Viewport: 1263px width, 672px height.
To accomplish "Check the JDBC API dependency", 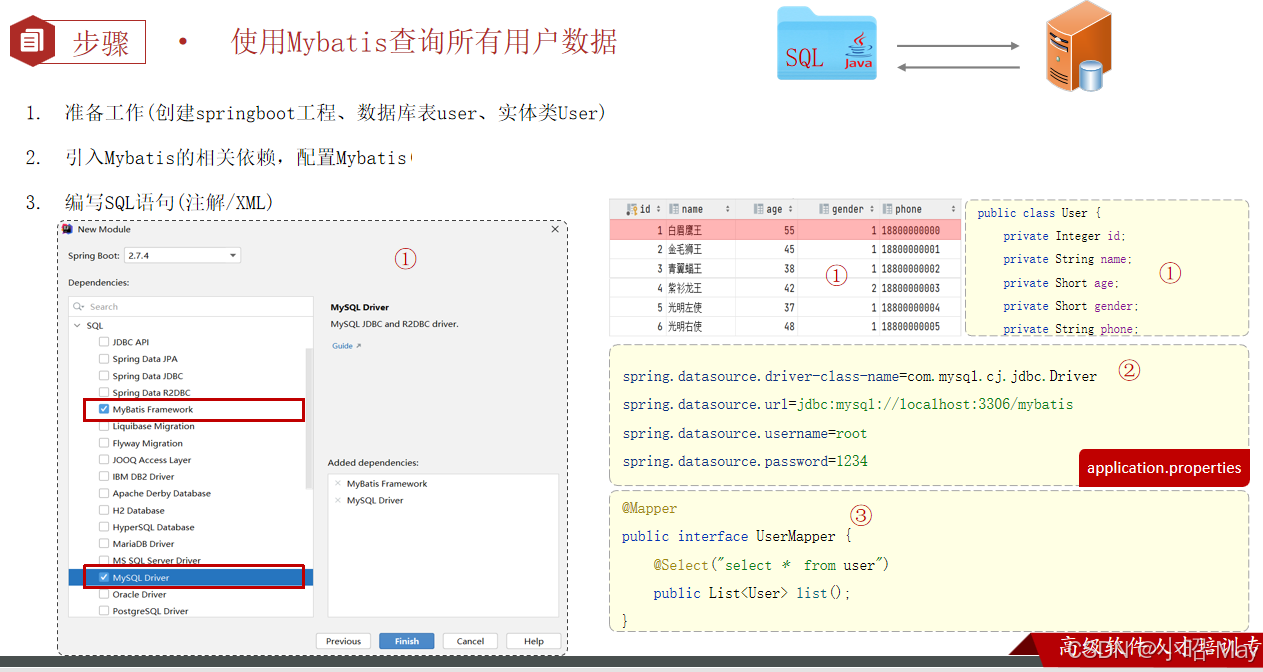I will coord(104,342).
